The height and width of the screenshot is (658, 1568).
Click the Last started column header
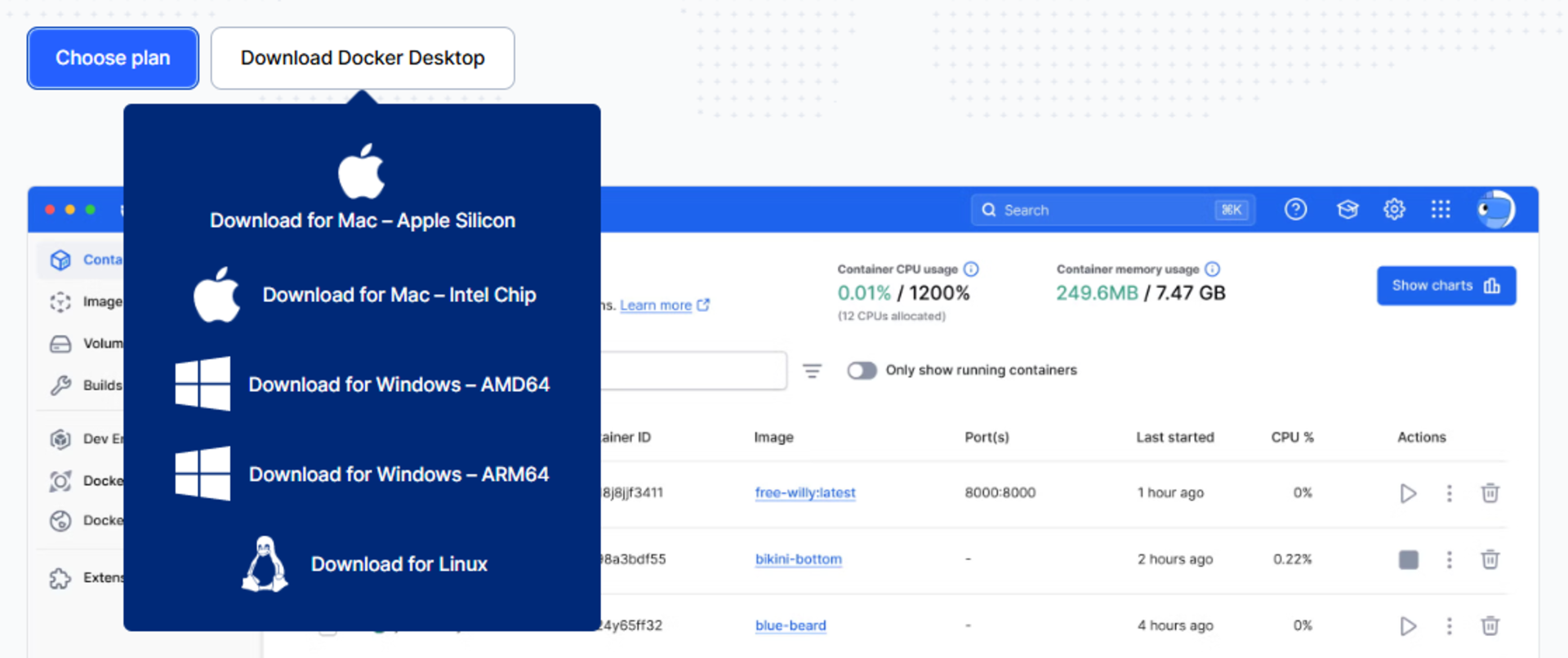[x=1175, y=438]
